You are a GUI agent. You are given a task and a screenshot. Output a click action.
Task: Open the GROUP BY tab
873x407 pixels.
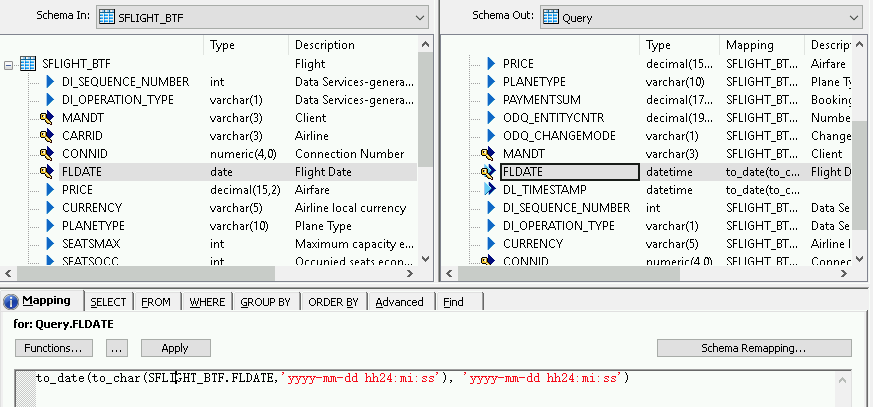point(265,302)
